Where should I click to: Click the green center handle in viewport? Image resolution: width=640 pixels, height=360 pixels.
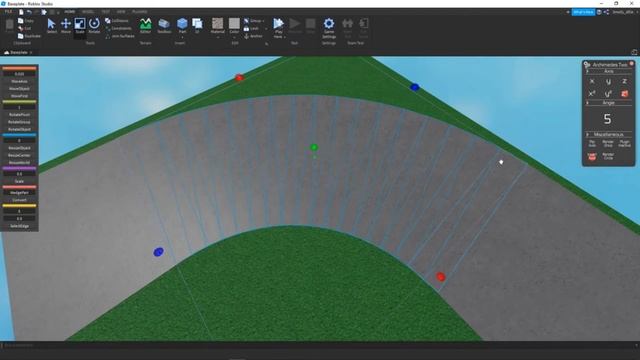tap(314, 147)
